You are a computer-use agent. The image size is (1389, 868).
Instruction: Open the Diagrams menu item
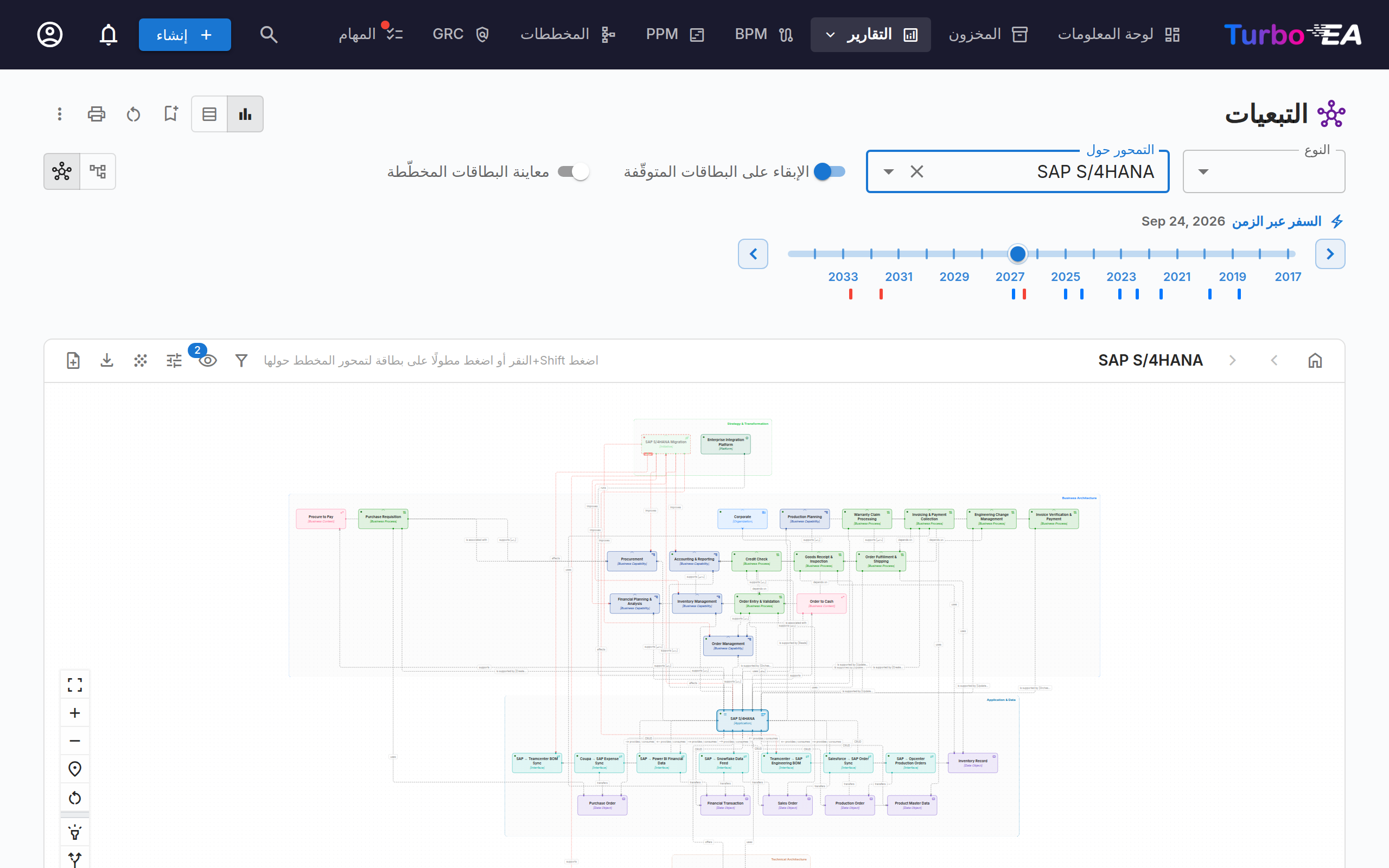[x=568, y=34]
